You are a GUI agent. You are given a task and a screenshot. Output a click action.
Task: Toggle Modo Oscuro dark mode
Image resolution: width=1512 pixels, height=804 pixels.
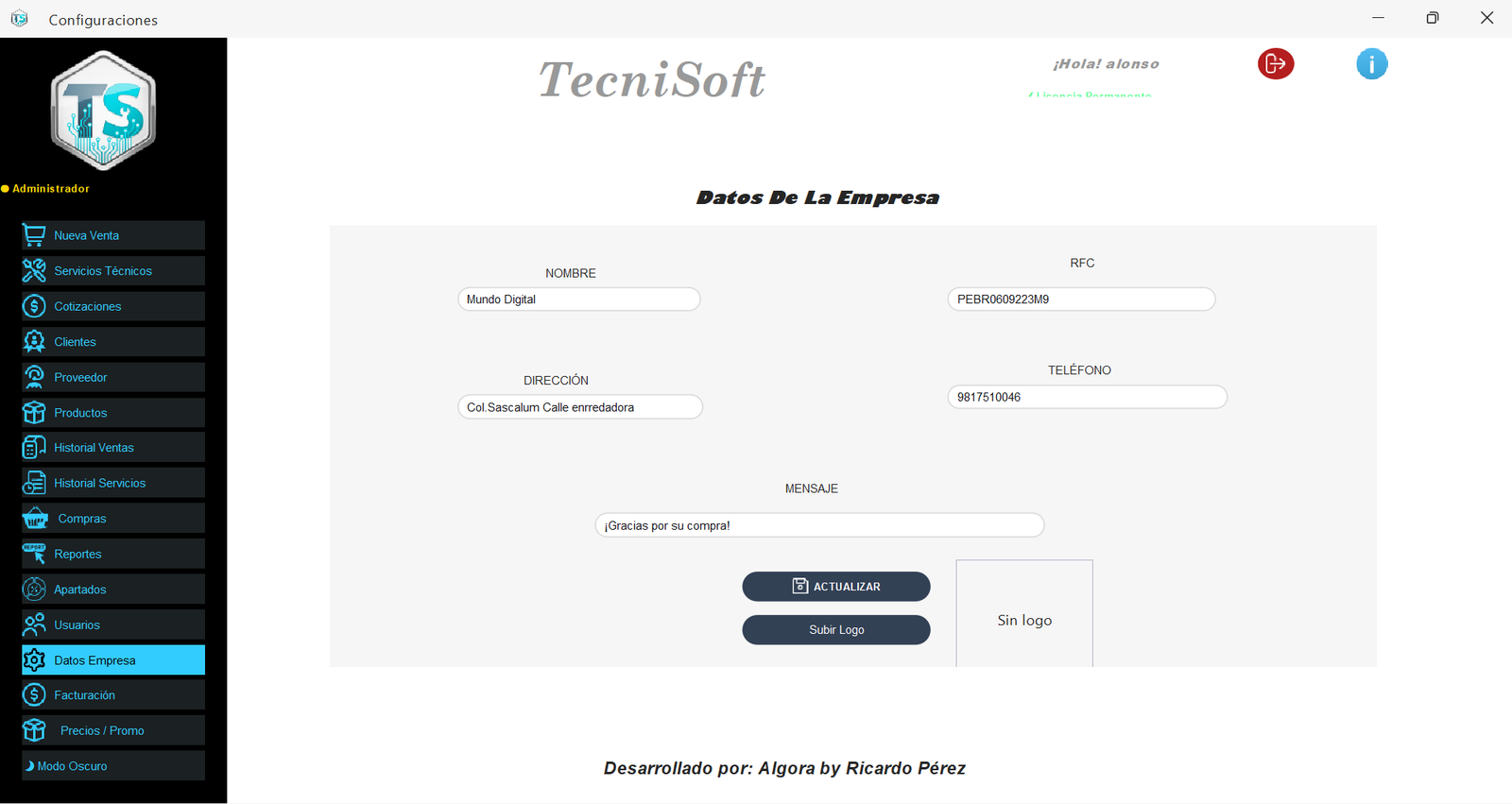point(113,765)
